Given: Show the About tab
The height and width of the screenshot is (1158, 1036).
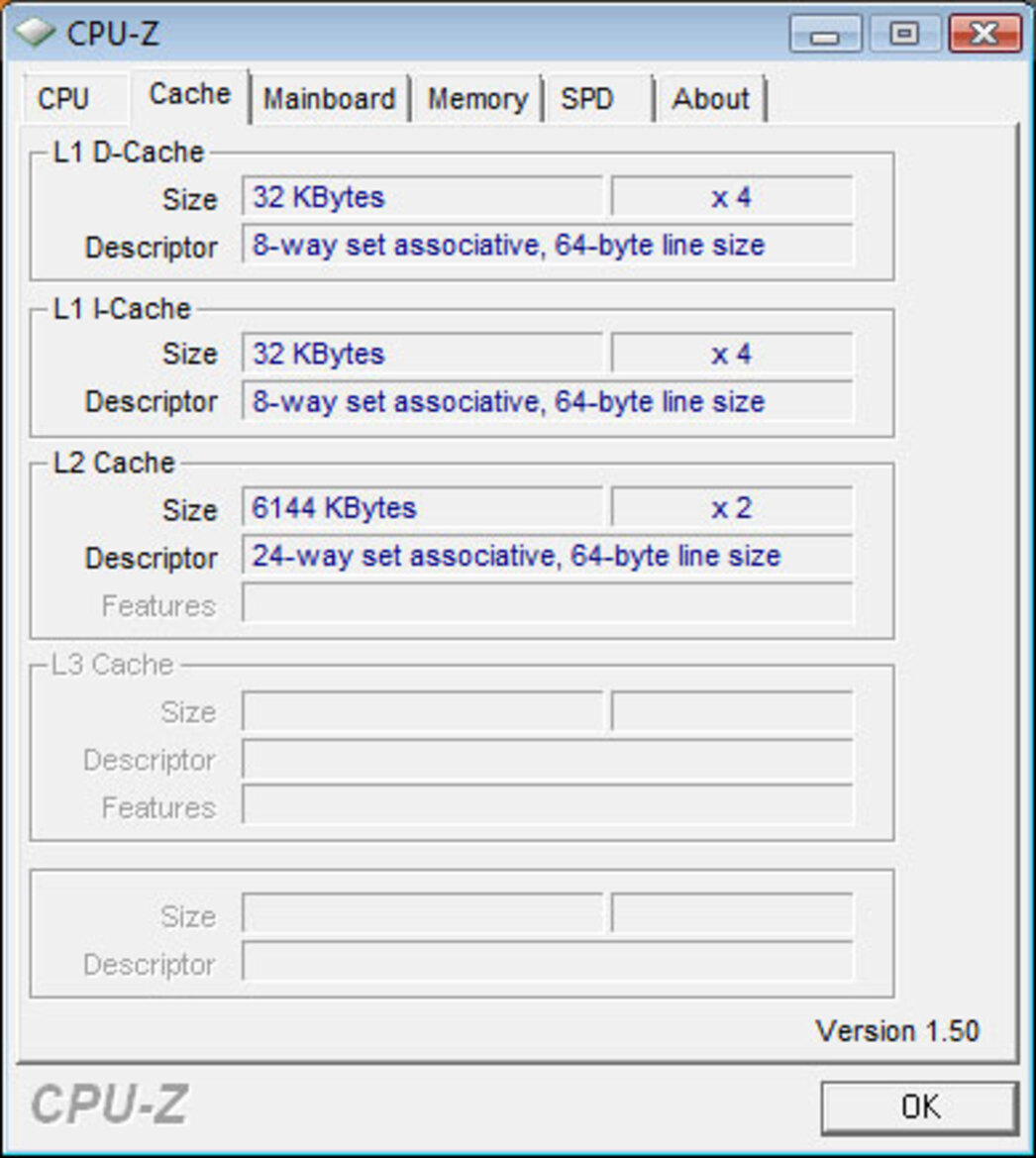Looking at the screenshot, I should [x=711, y=99].
